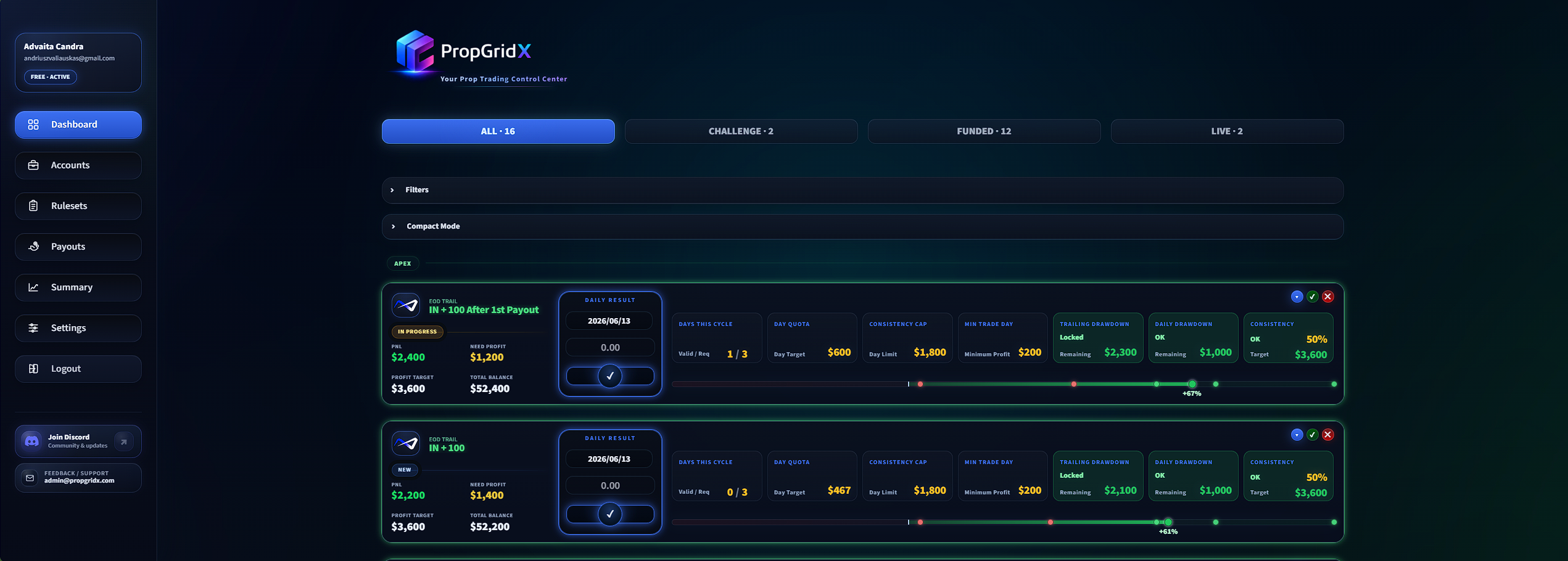Open Discord external link arrow icon

124,441
